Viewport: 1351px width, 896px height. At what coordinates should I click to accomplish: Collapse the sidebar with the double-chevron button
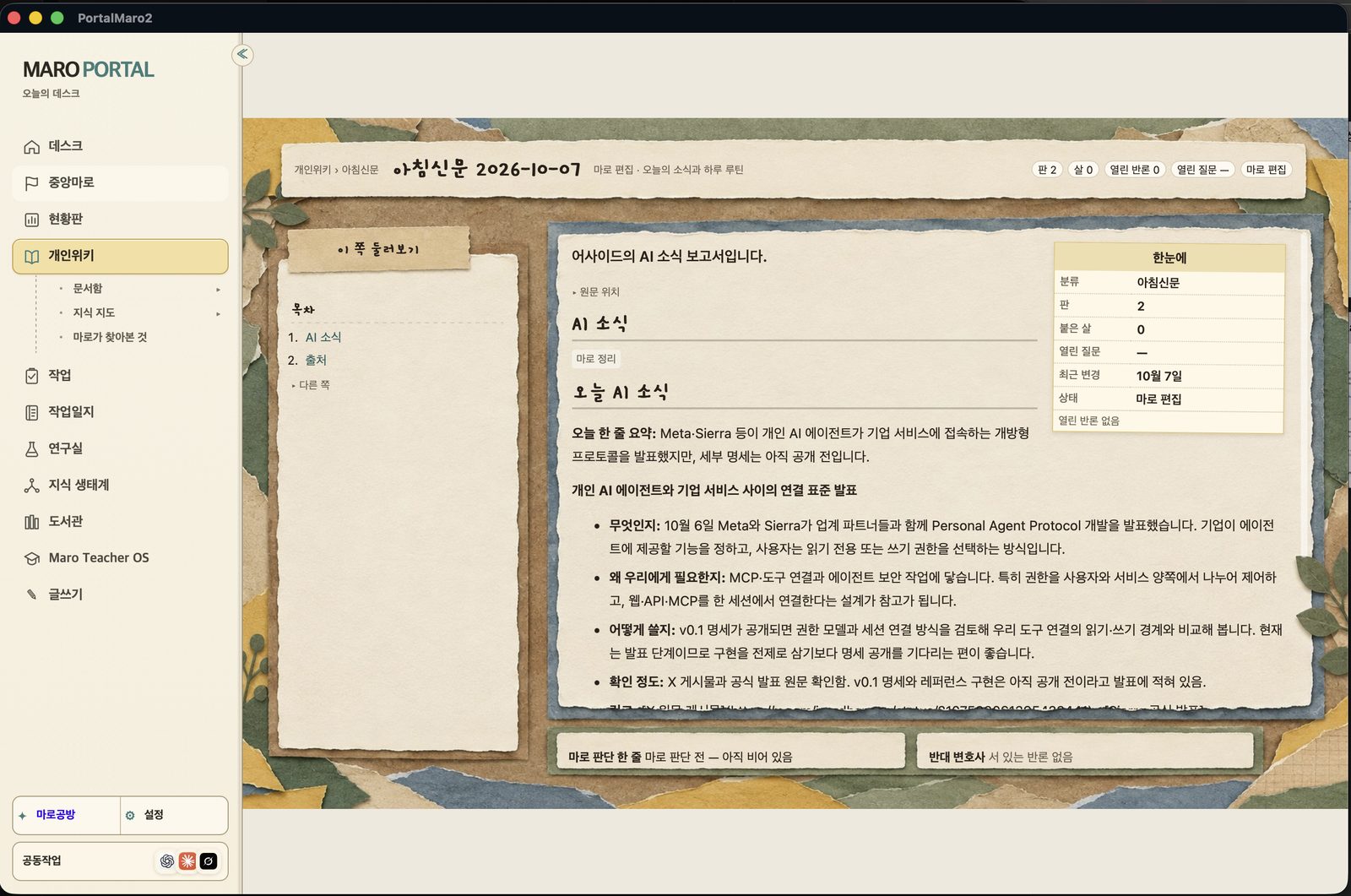242,54
